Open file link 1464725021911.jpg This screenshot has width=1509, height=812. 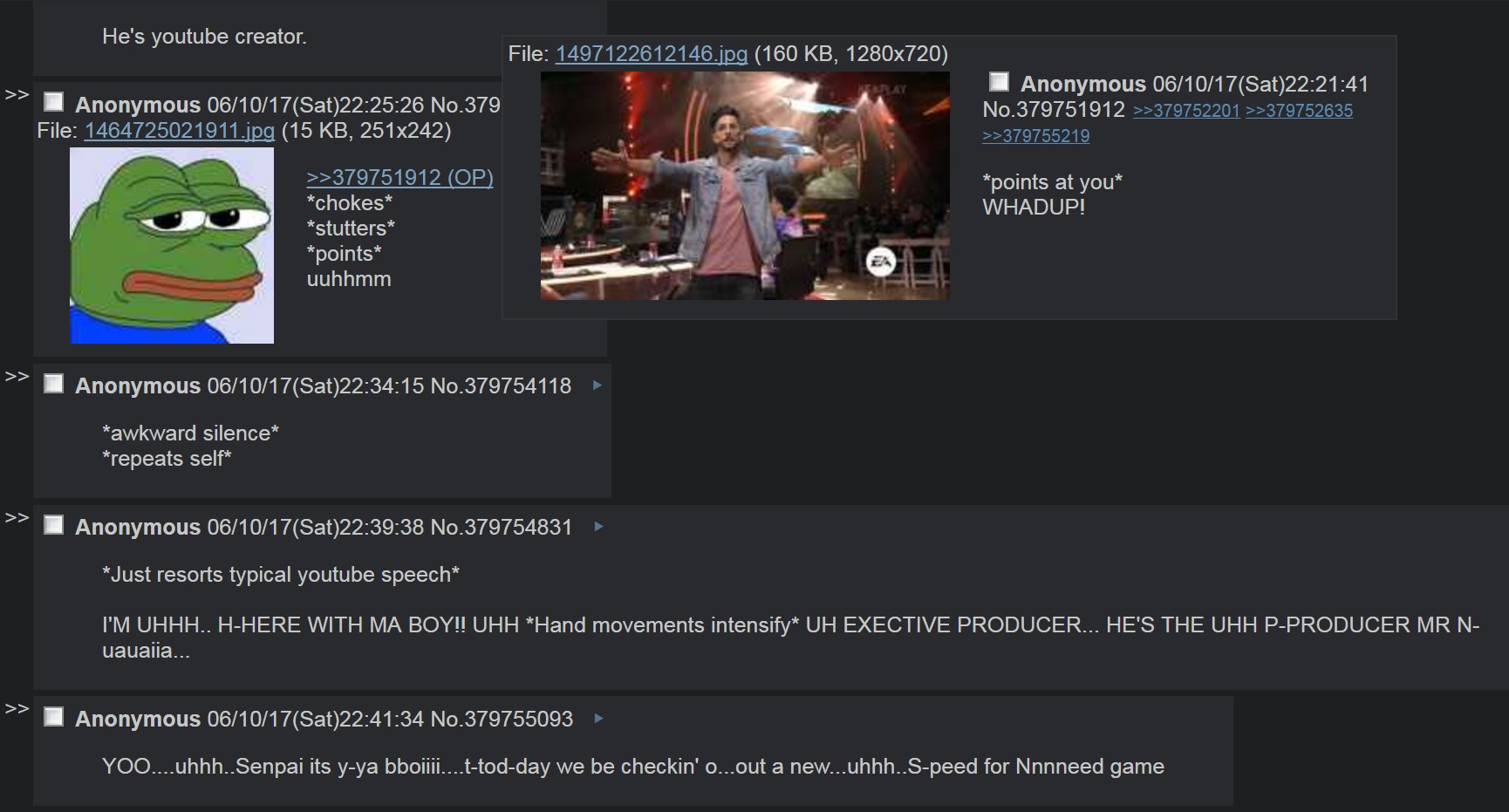(x=180, y=131)
